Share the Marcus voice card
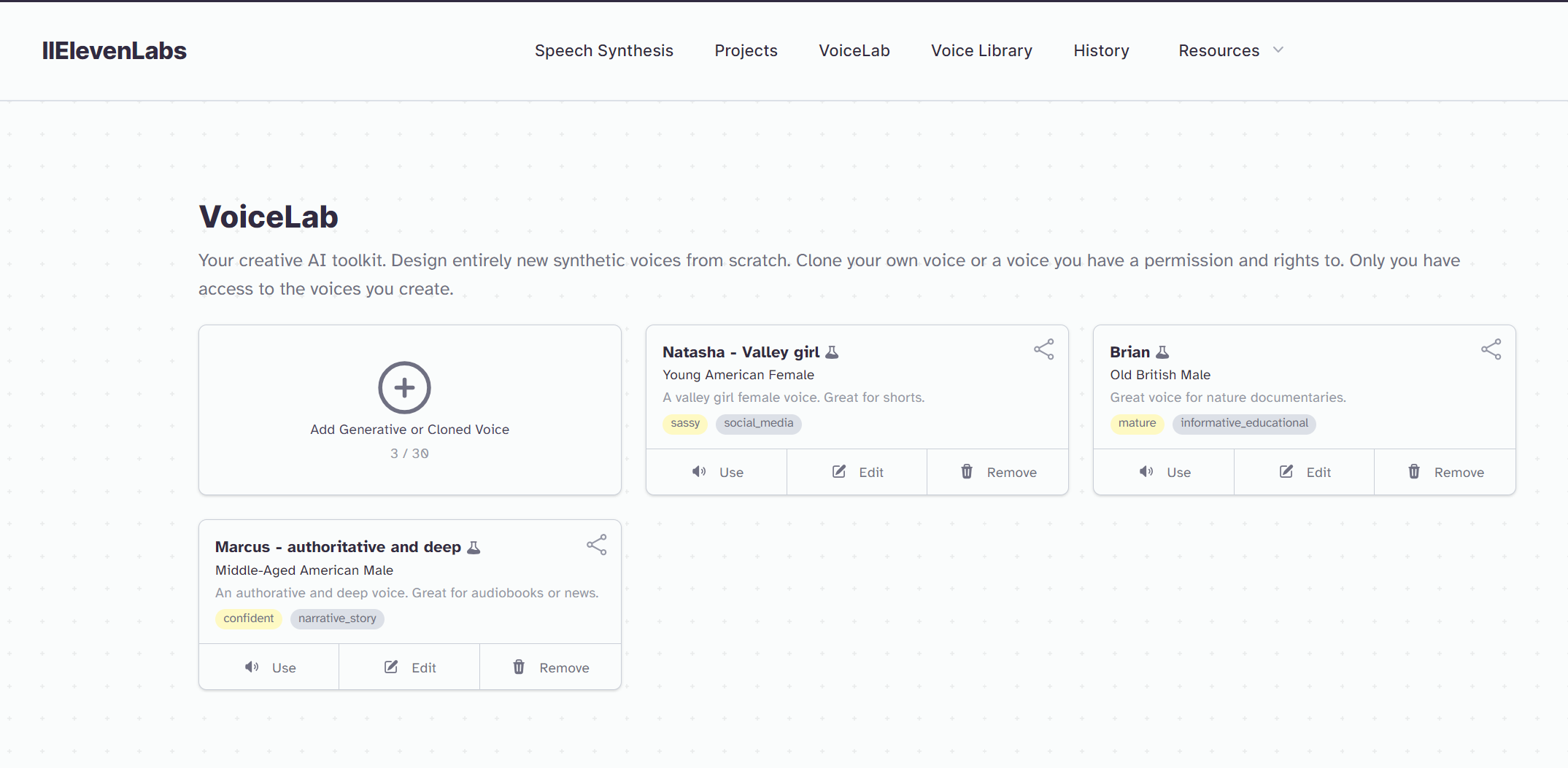Viewport: 1568px width, 768px height. [597, 545]
